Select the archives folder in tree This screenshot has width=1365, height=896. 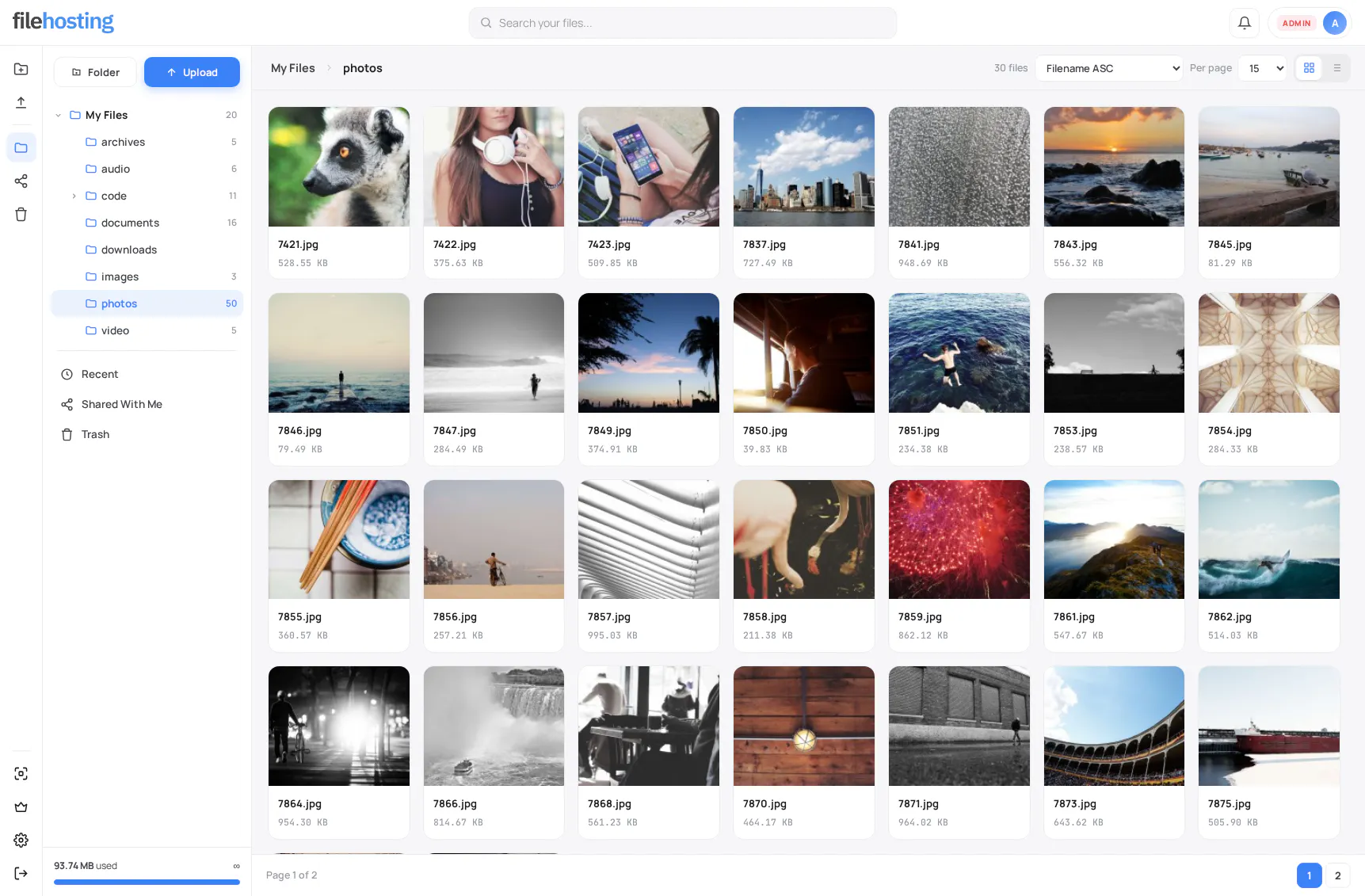coord(147,142)
